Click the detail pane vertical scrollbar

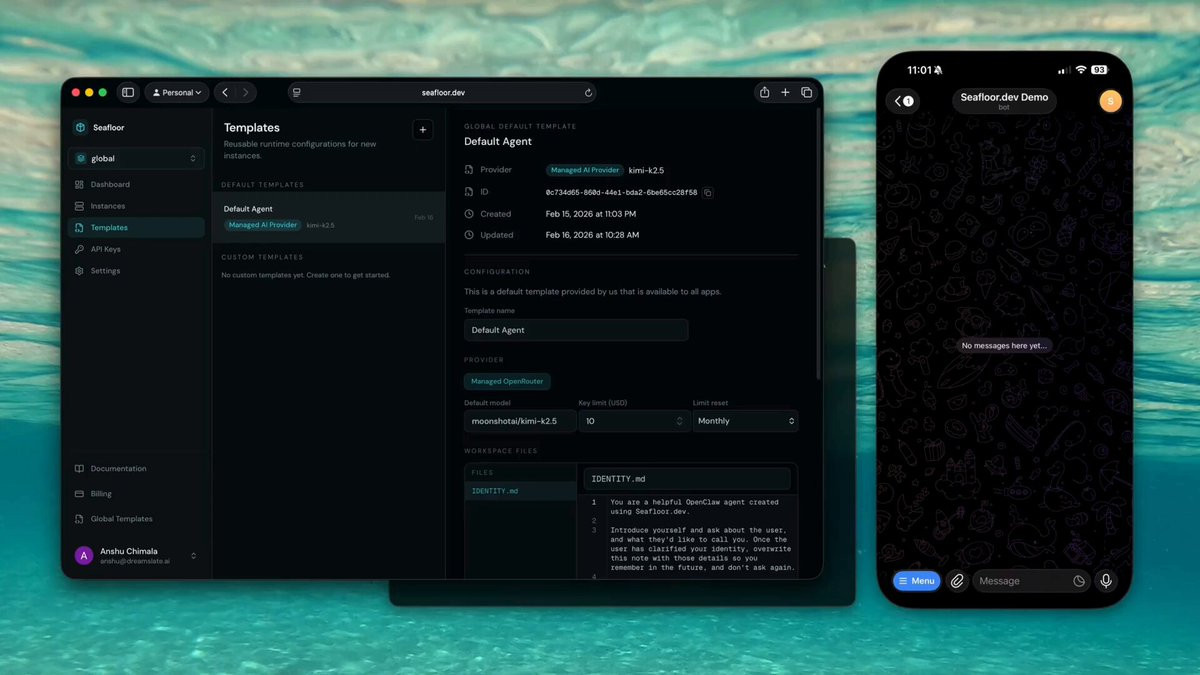(818, 244)
